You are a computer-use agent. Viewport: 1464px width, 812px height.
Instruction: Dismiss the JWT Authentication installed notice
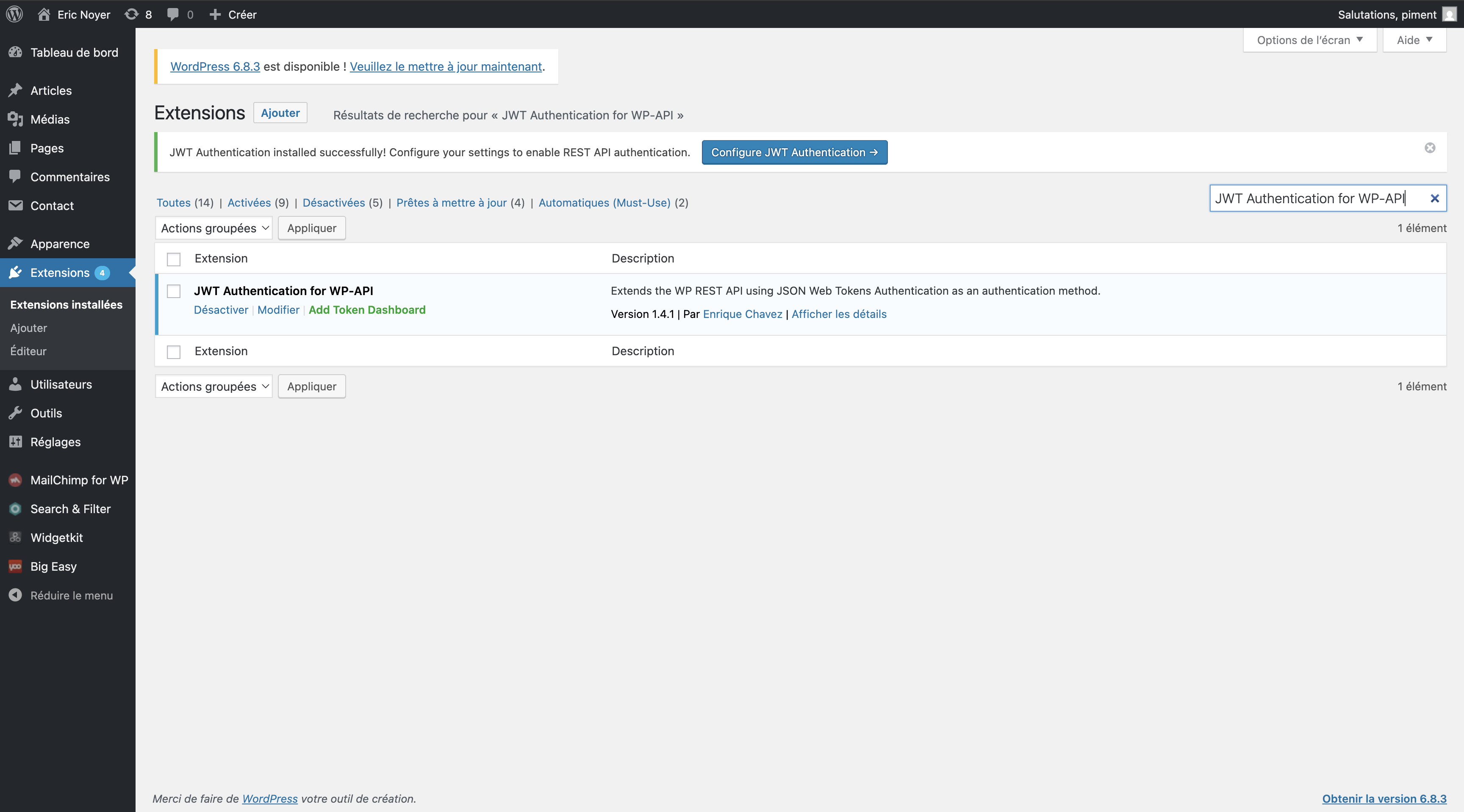pyautogui.click(x=1430, y=148)
